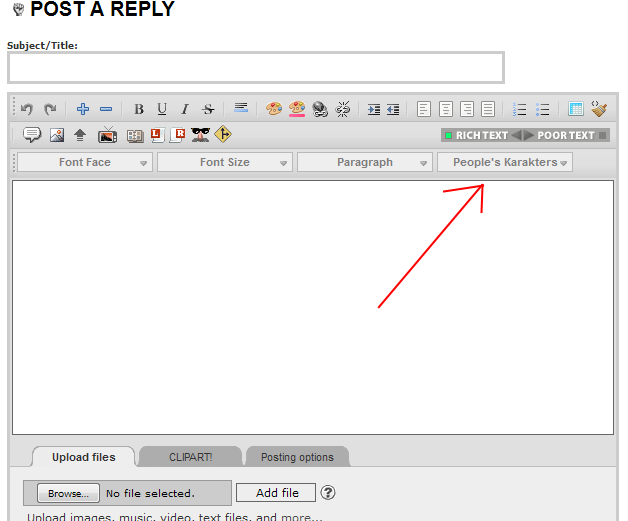Switch to the CLIPART! tab
Screen dimensions: 628x521
pos(190,457)
